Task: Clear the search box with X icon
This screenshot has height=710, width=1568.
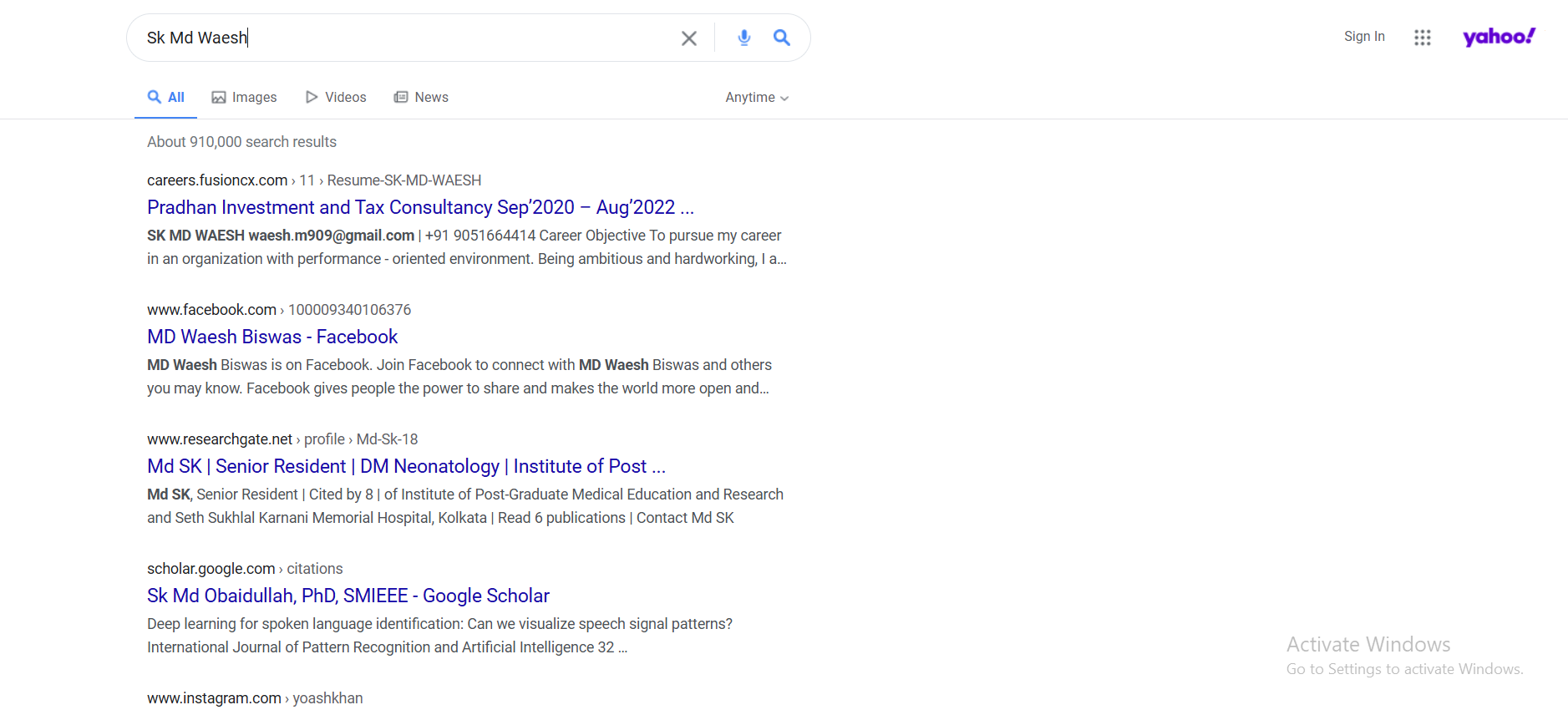Action: [x=688, y=38]
